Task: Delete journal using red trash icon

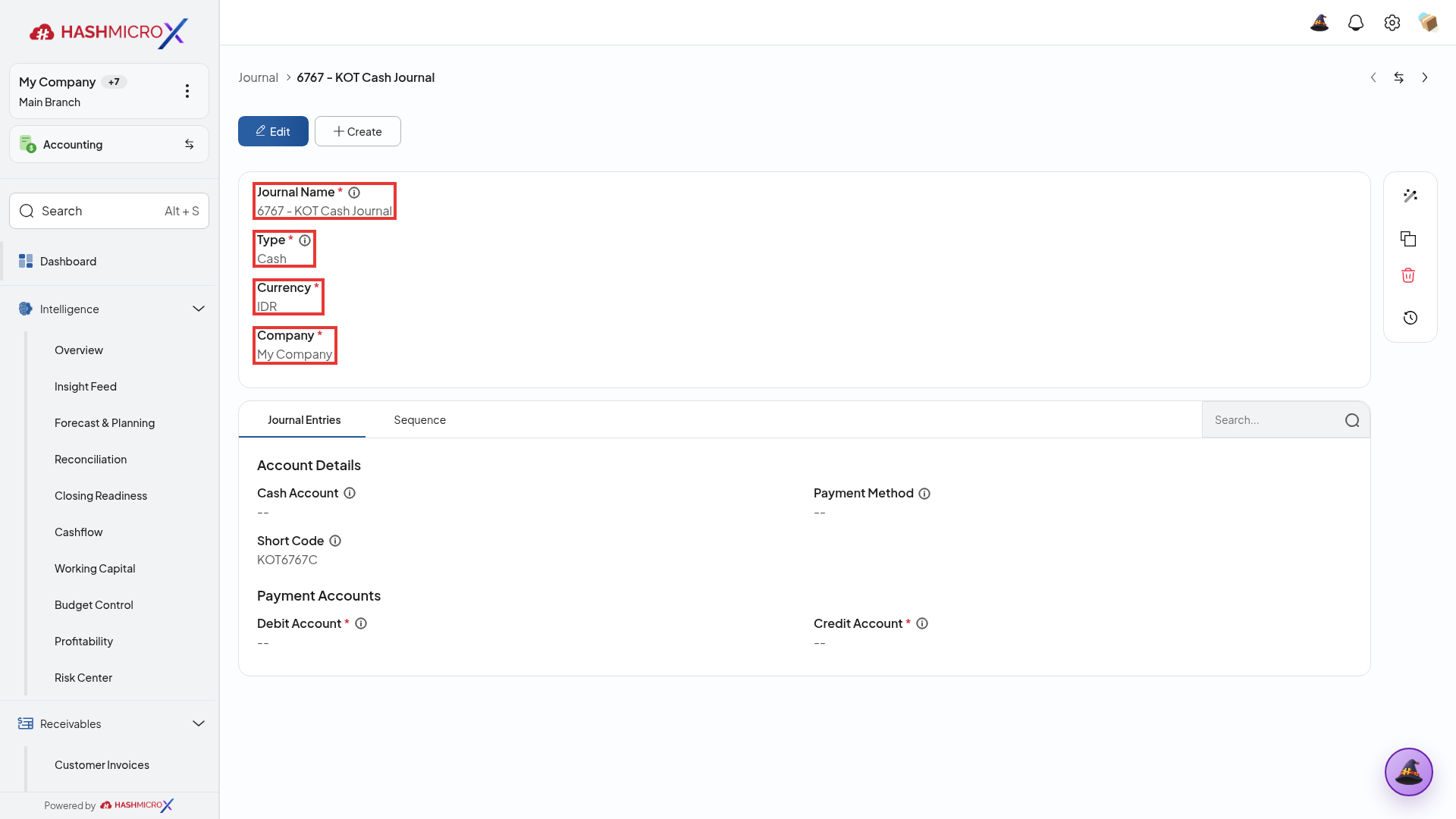Action: click(1408, 275)
